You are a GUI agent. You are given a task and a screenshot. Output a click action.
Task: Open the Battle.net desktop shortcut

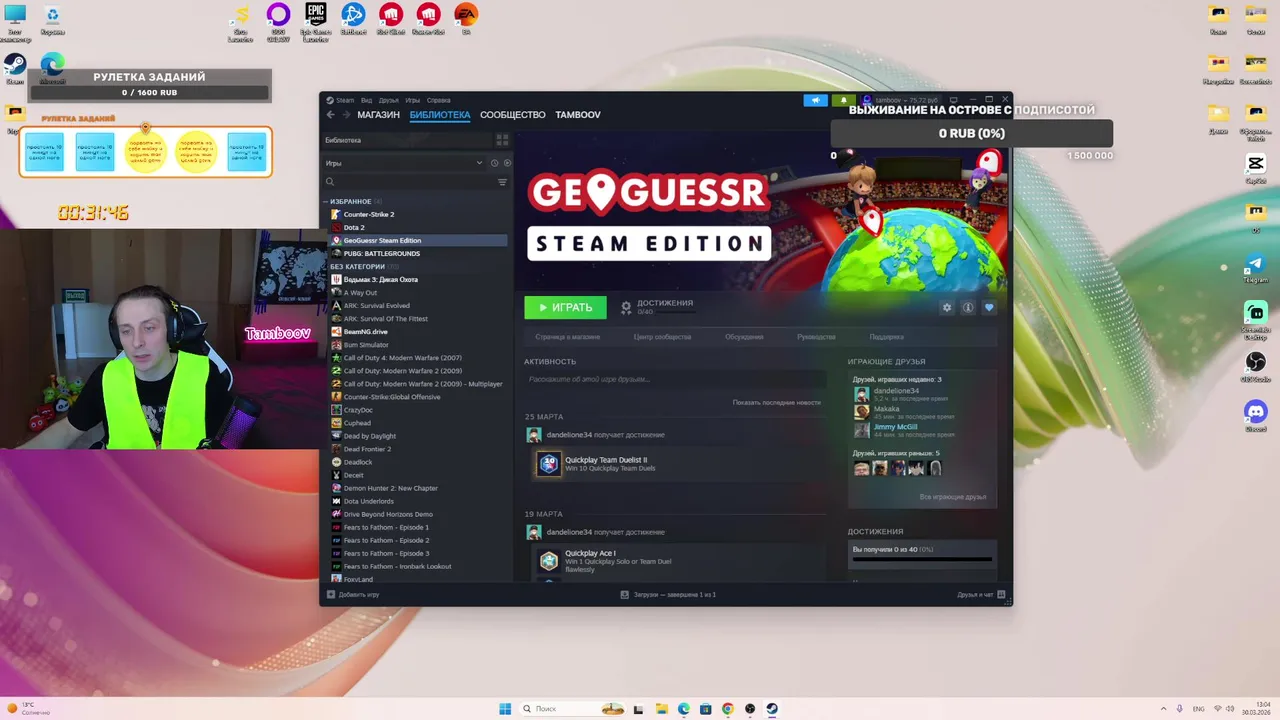(x=353, y=20)
